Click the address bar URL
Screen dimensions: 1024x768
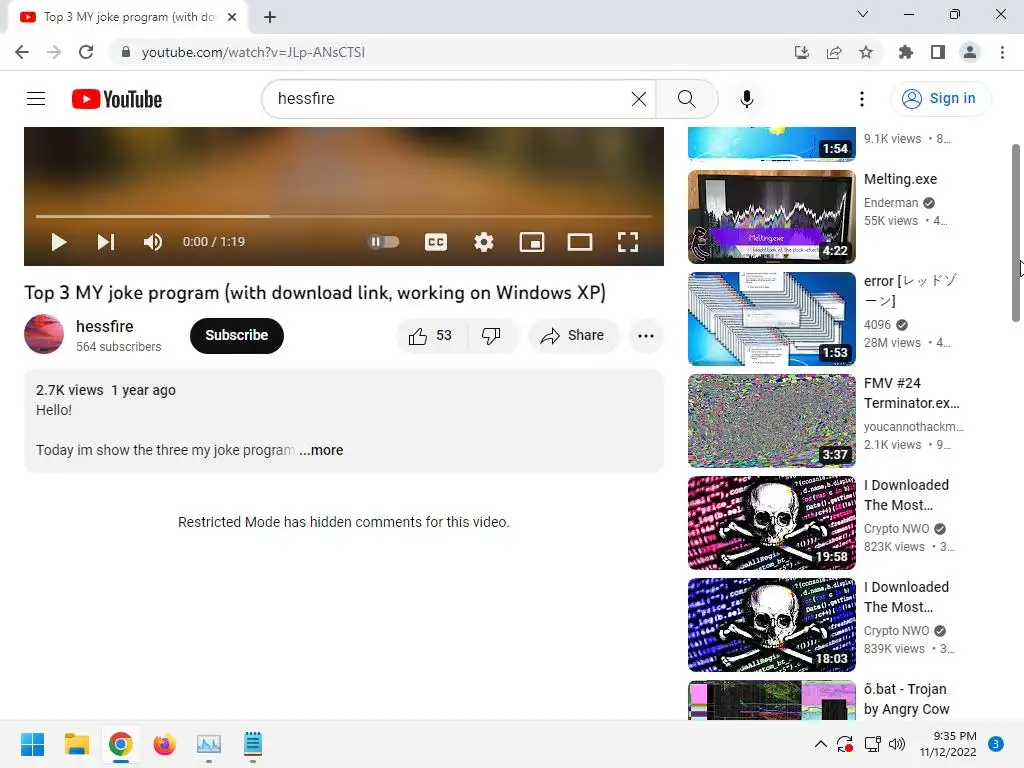253,52
